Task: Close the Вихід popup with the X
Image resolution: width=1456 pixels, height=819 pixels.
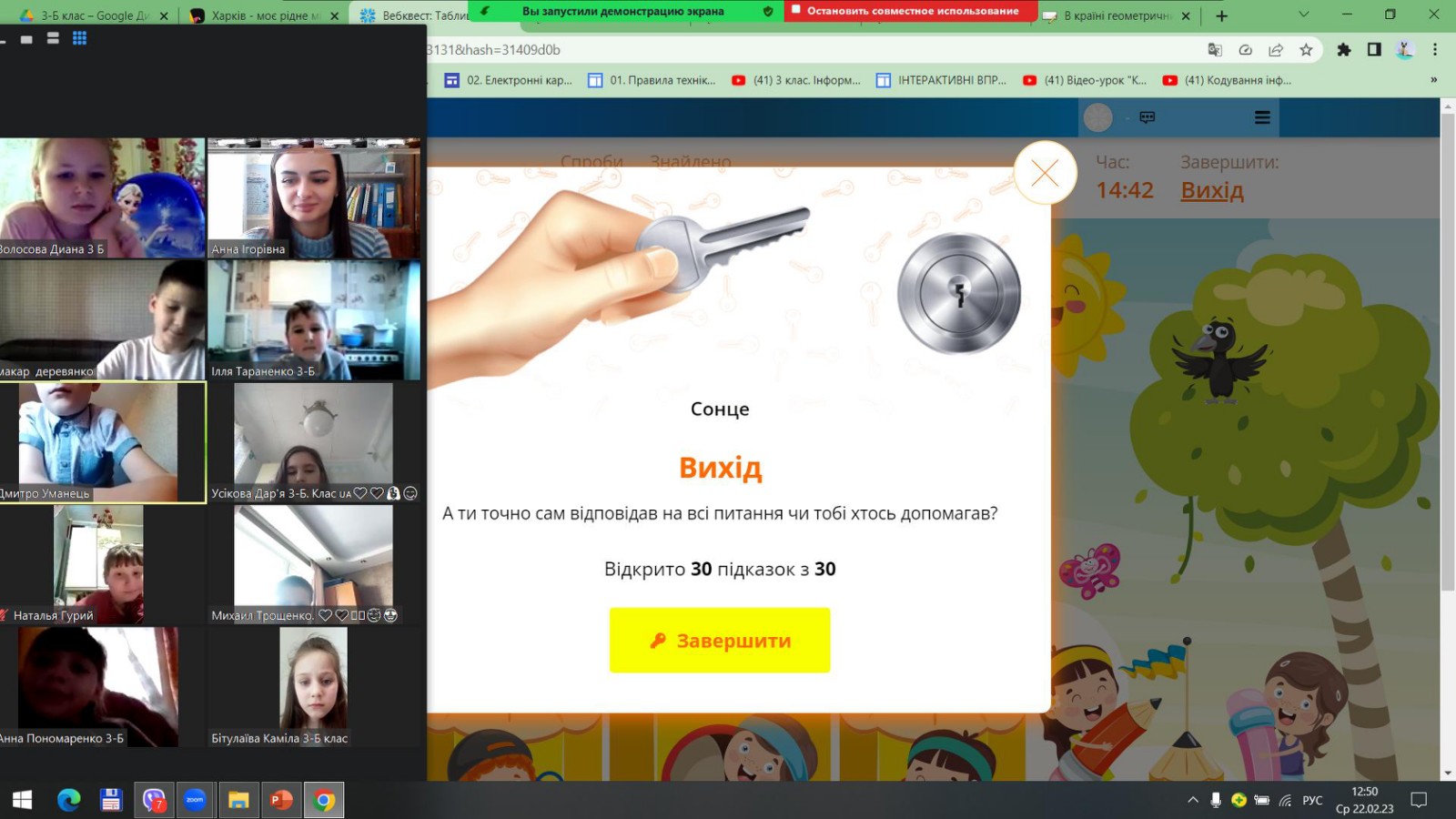Action: [x=1045, y=172]
